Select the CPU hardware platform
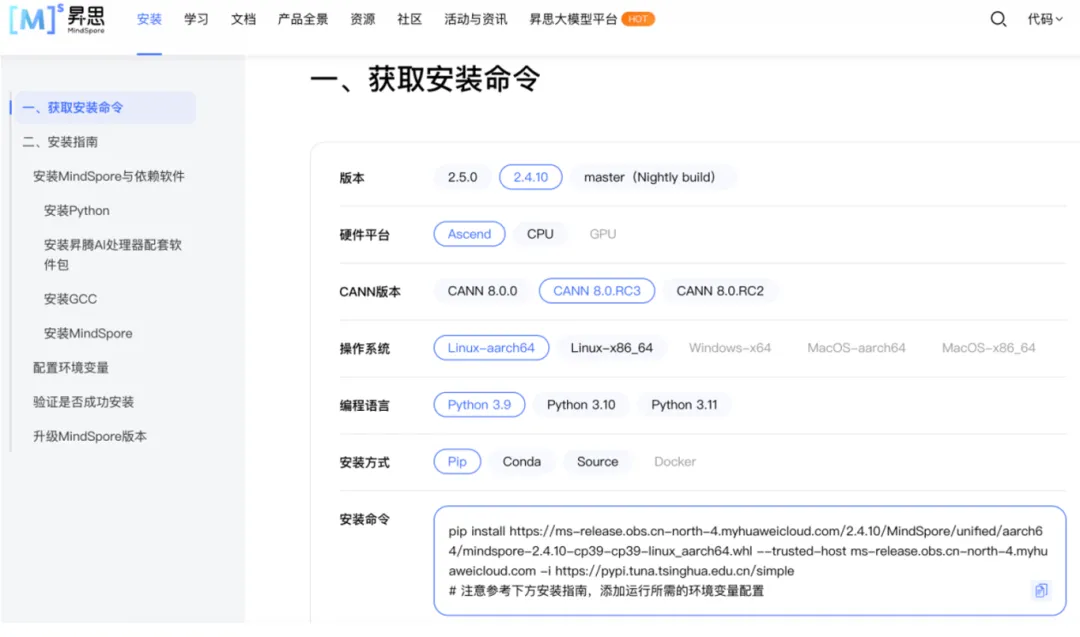This screenshot has height=637, width=1080. pyautogui.click(x=540, y=234)
